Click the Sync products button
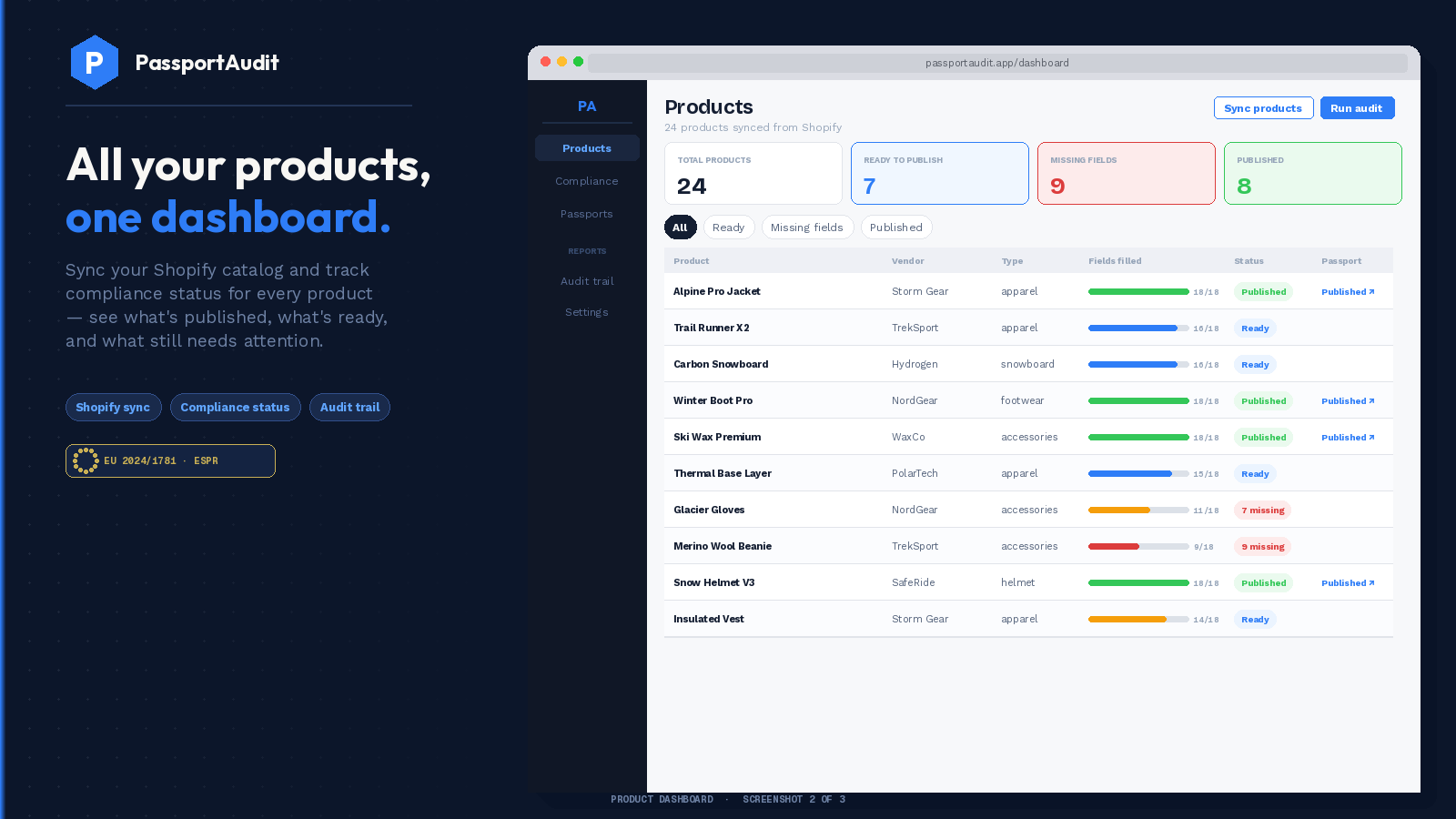The width and height of the screenshot is (1456, 819). pos(1263,108)
